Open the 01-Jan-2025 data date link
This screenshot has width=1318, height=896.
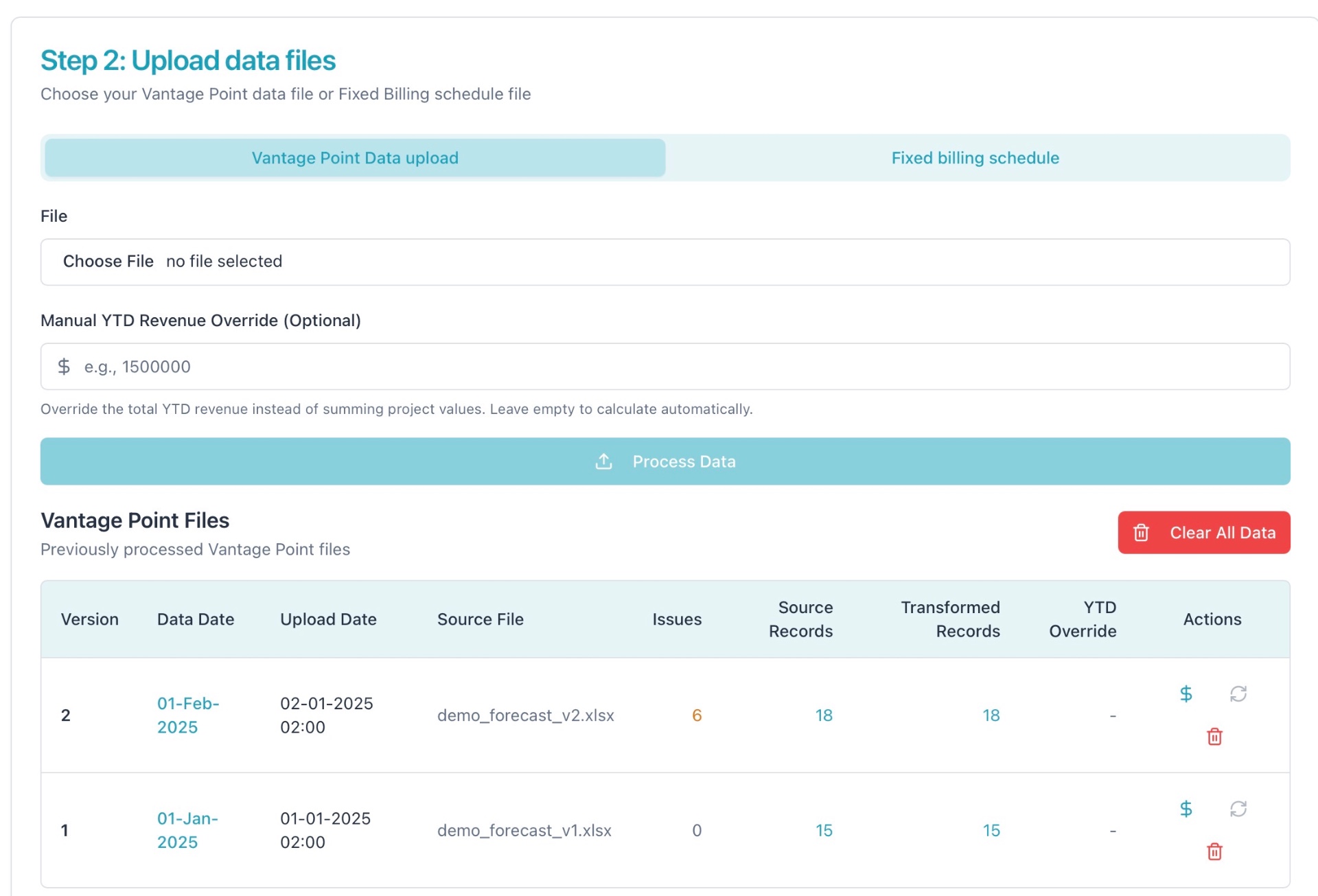[x=187, y=830]
